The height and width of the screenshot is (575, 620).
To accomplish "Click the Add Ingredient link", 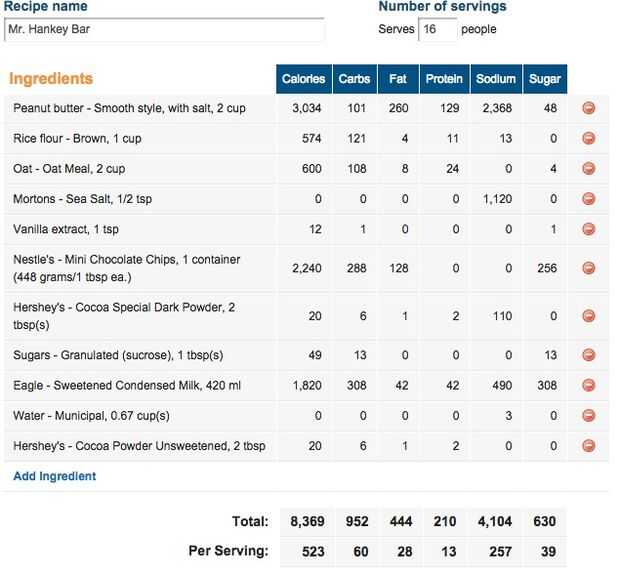I will 55,477.
